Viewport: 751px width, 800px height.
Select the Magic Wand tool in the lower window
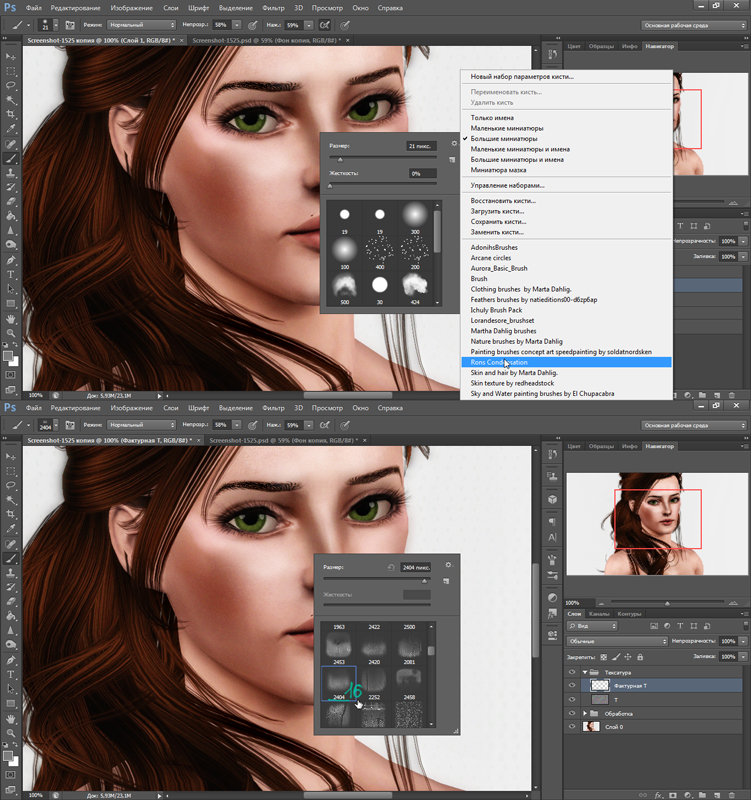pos(11,499)
